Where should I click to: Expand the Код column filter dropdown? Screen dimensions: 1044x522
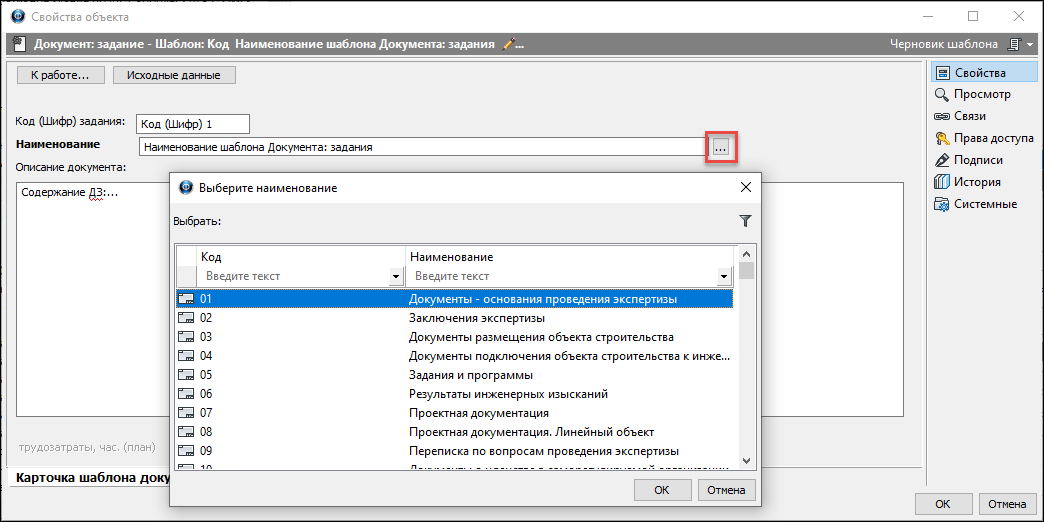click(x=396, y=277)
